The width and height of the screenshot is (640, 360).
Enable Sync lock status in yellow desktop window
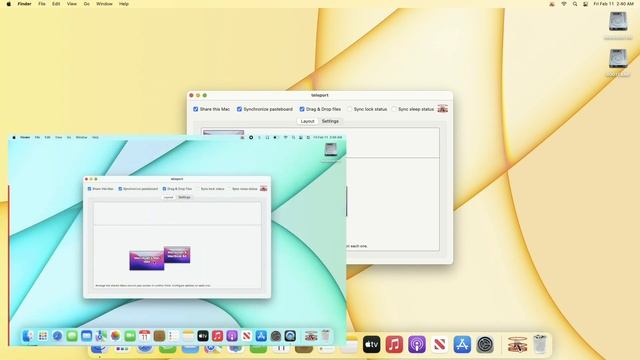pos(350,109)
